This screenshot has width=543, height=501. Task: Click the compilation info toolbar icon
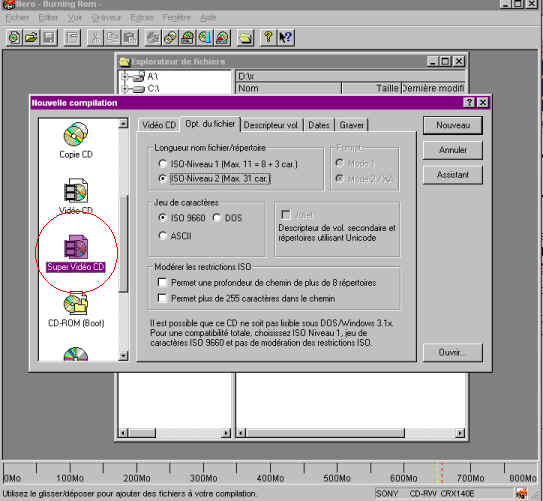point(72,37)
